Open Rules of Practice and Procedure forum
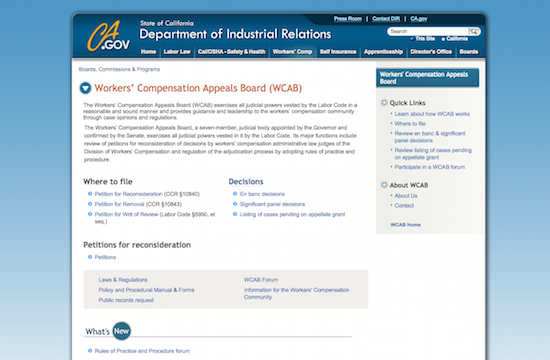This screenshot has height=360, width=550. [142, 351]
